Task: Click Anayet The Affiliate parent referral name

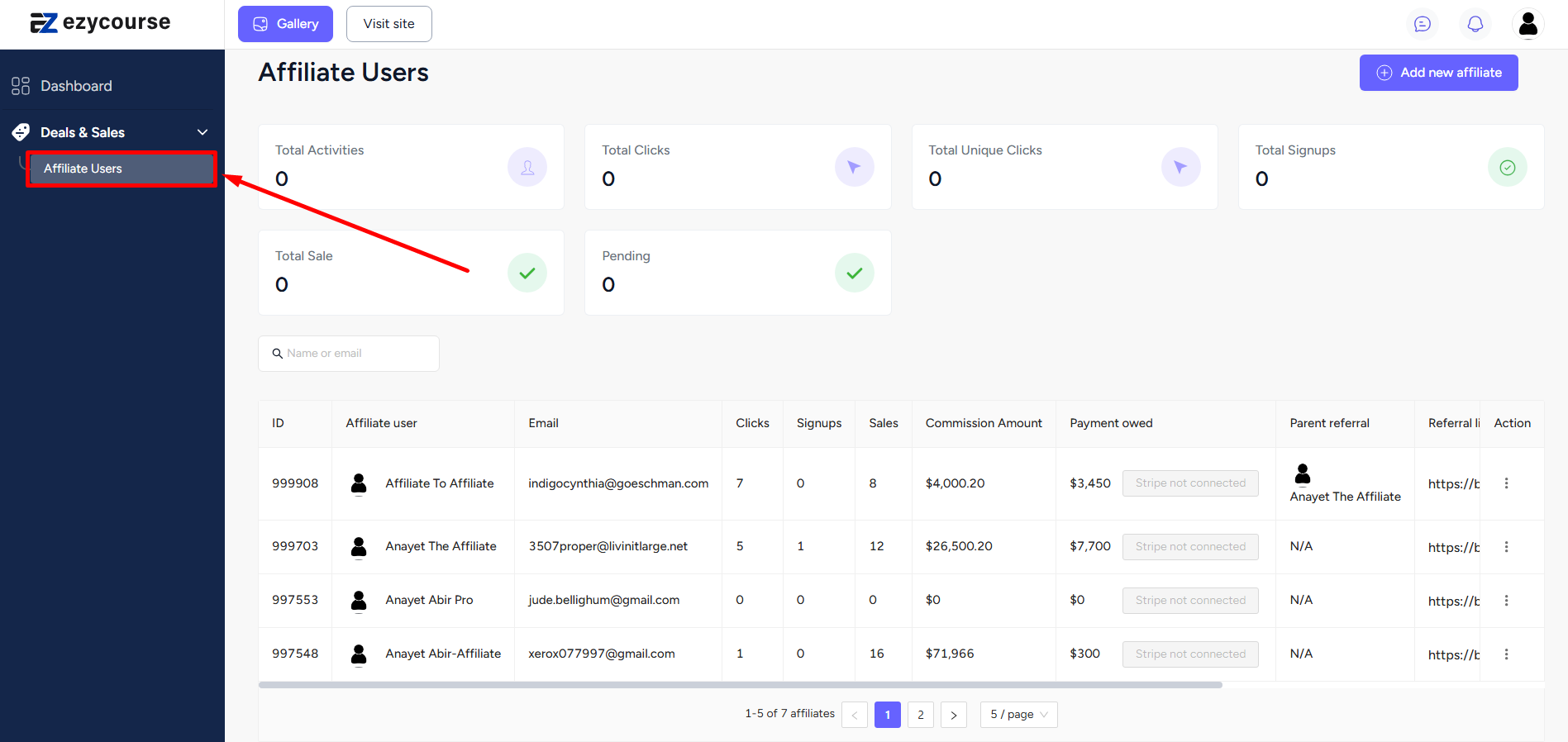Action: 1346,497
